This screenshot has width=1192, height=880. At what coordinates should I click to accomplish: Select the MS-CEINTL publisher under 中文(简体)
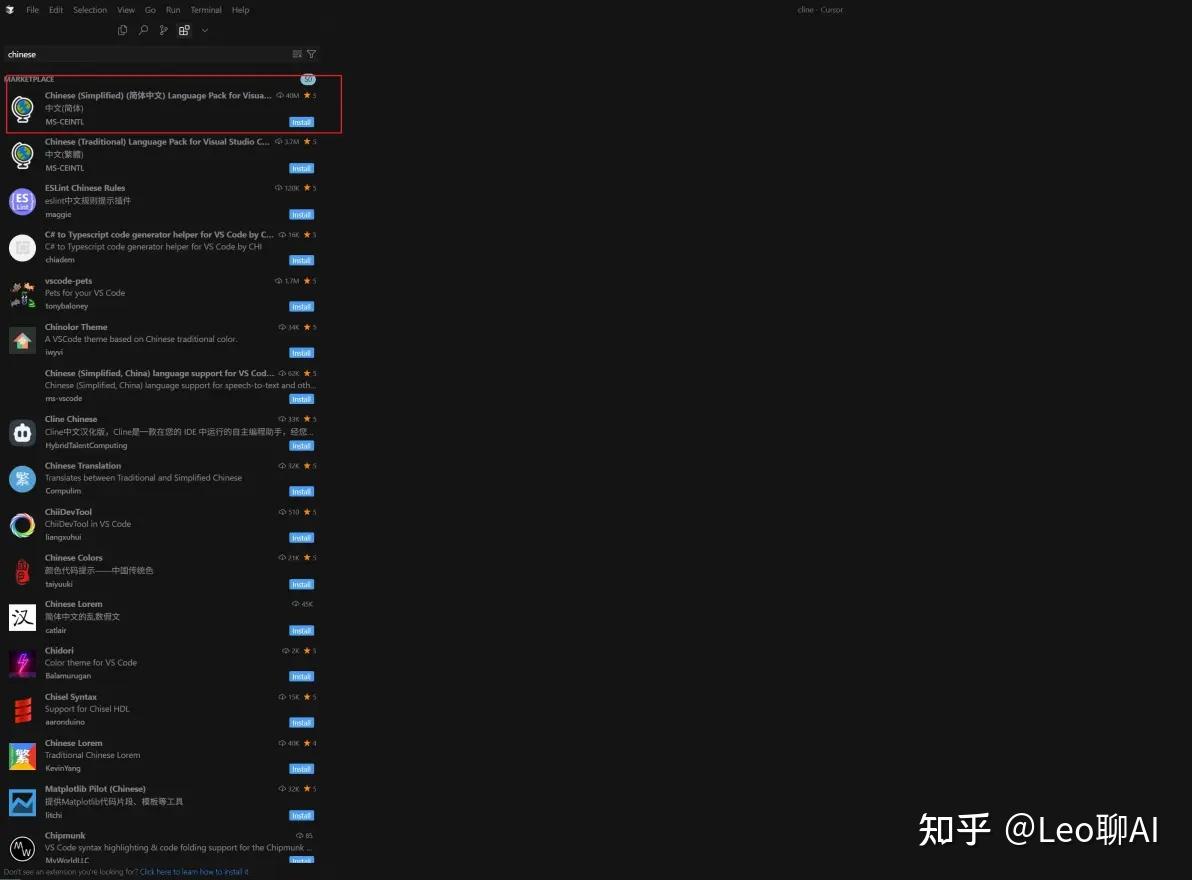click(x=64, y=122)
